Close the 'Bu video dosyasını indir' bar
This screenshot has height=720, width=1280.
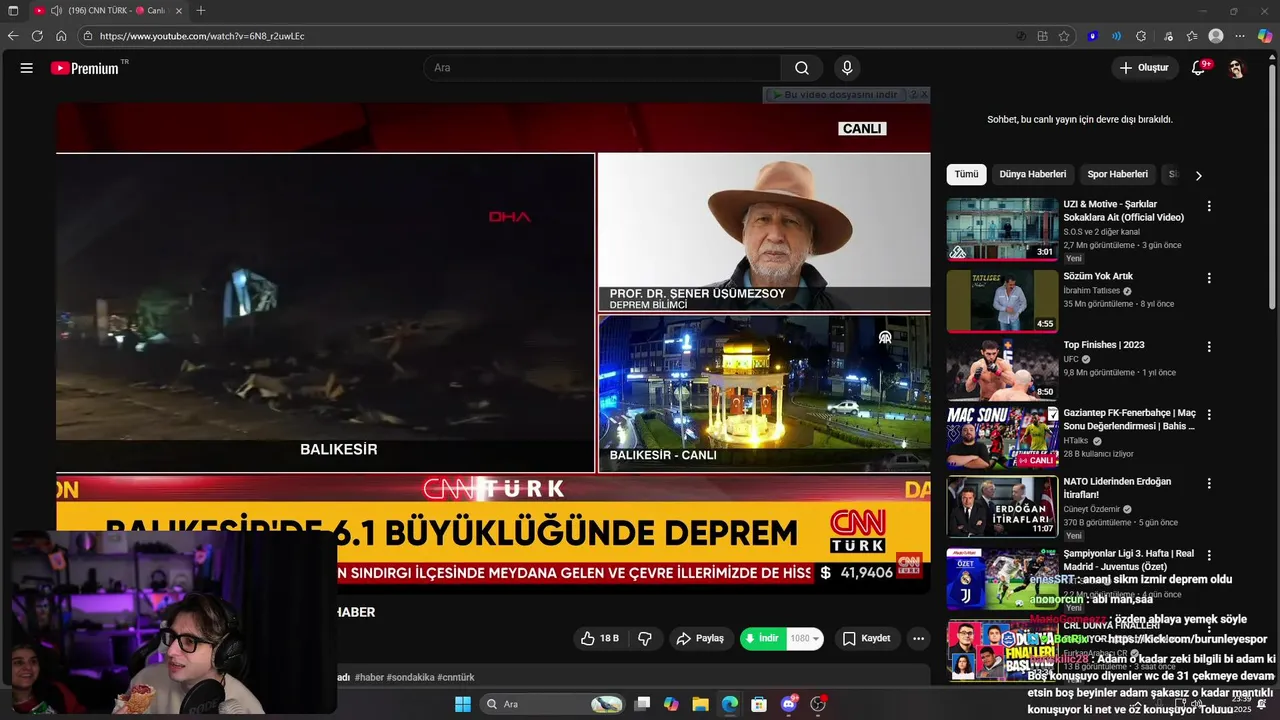(924, 94)
